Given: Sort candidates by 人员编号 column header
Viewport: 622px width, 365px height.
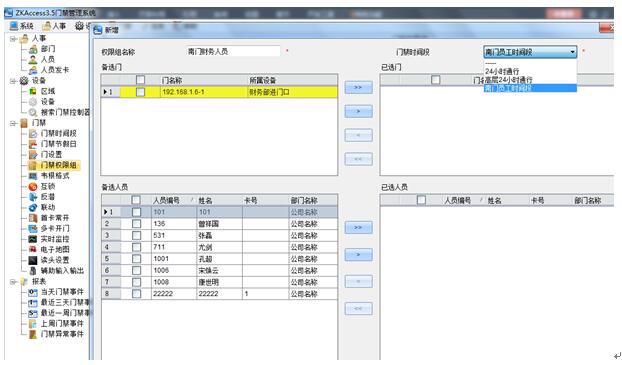Looking at the screenshot, I should 174,200.
